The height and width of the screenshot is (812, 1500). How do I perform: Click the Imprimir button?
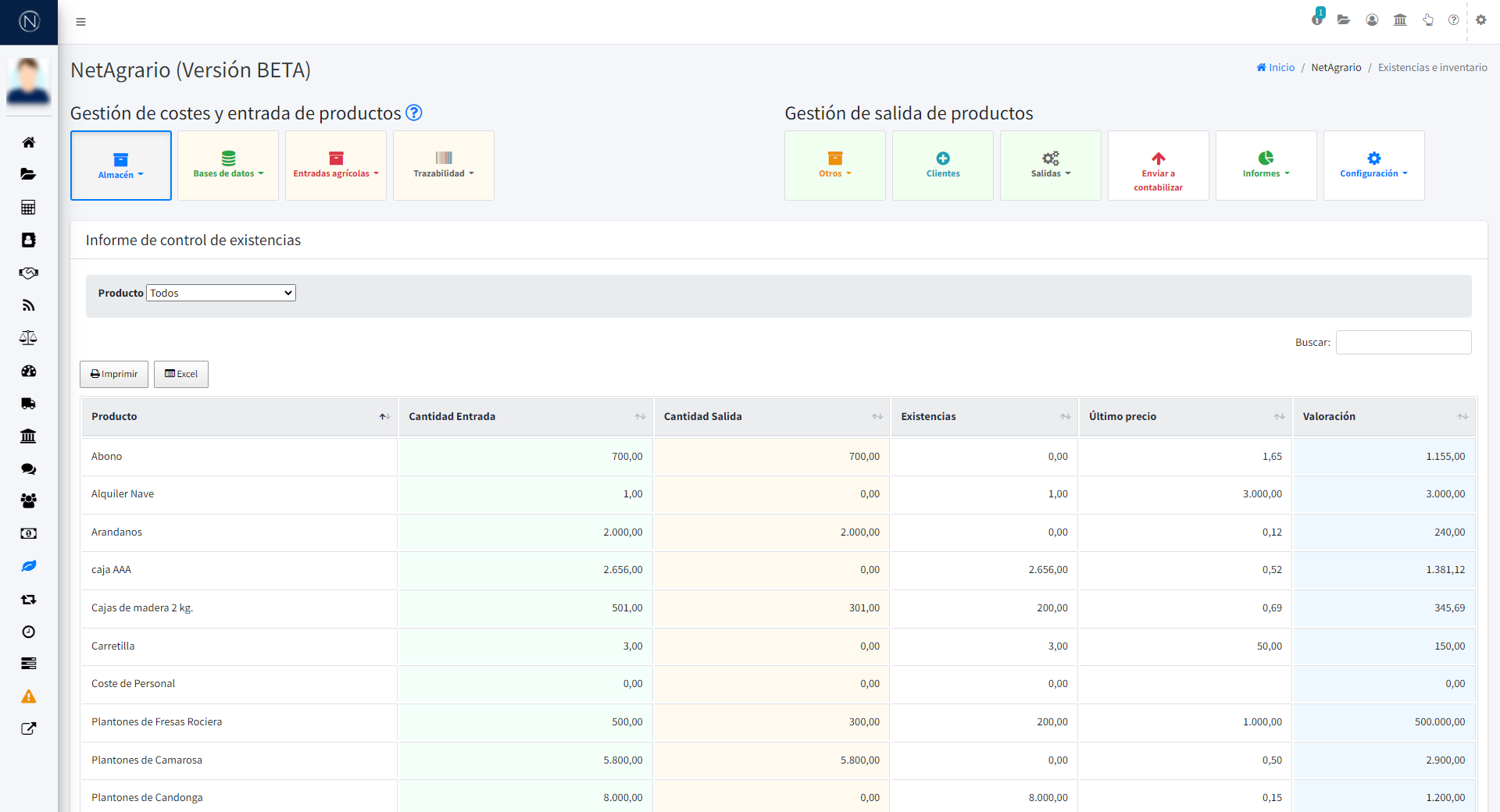click(x=114, y=374)
